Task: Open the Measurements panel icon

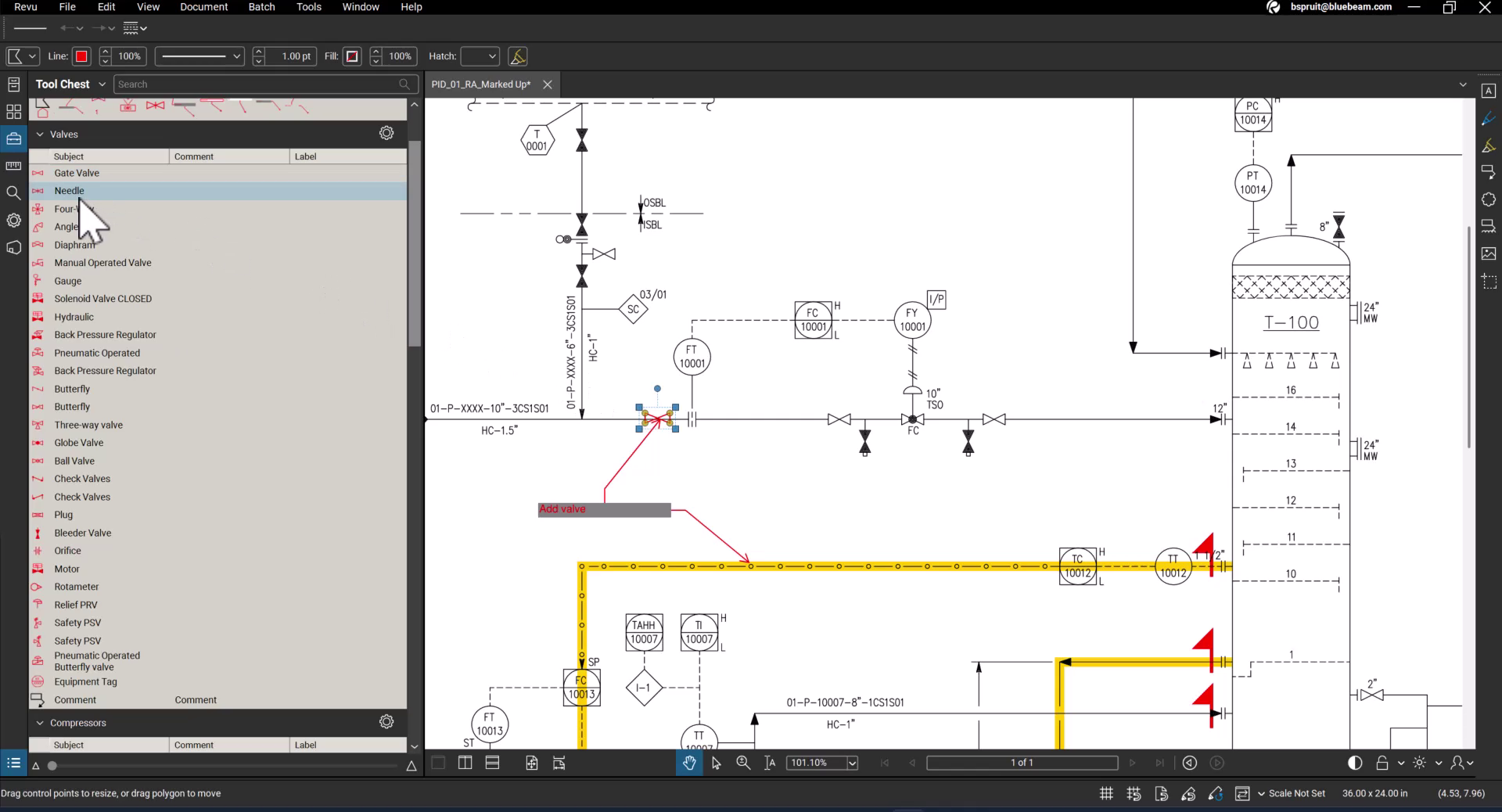Action: 13,166
